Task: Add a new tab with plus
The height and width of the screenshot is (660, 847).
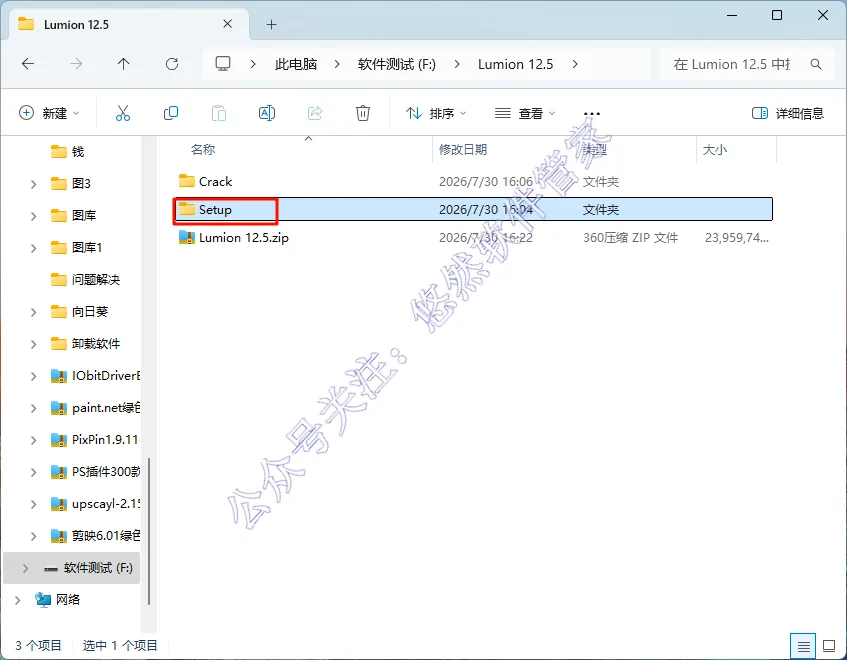Action: (x=272, y=24)
